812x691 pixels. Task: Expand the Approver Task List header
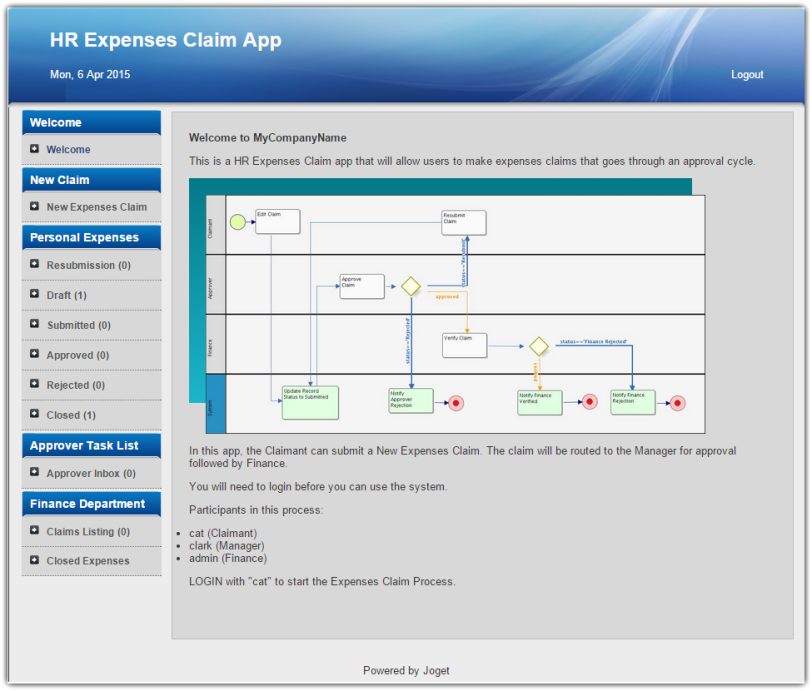pos(91,446)
